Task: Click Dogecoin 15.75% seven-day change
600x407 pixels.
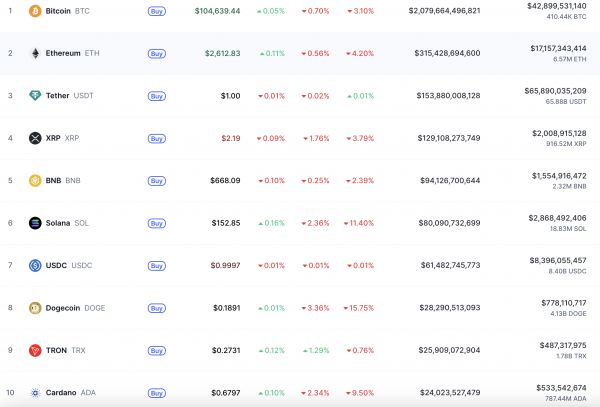Action: [359, 308]
